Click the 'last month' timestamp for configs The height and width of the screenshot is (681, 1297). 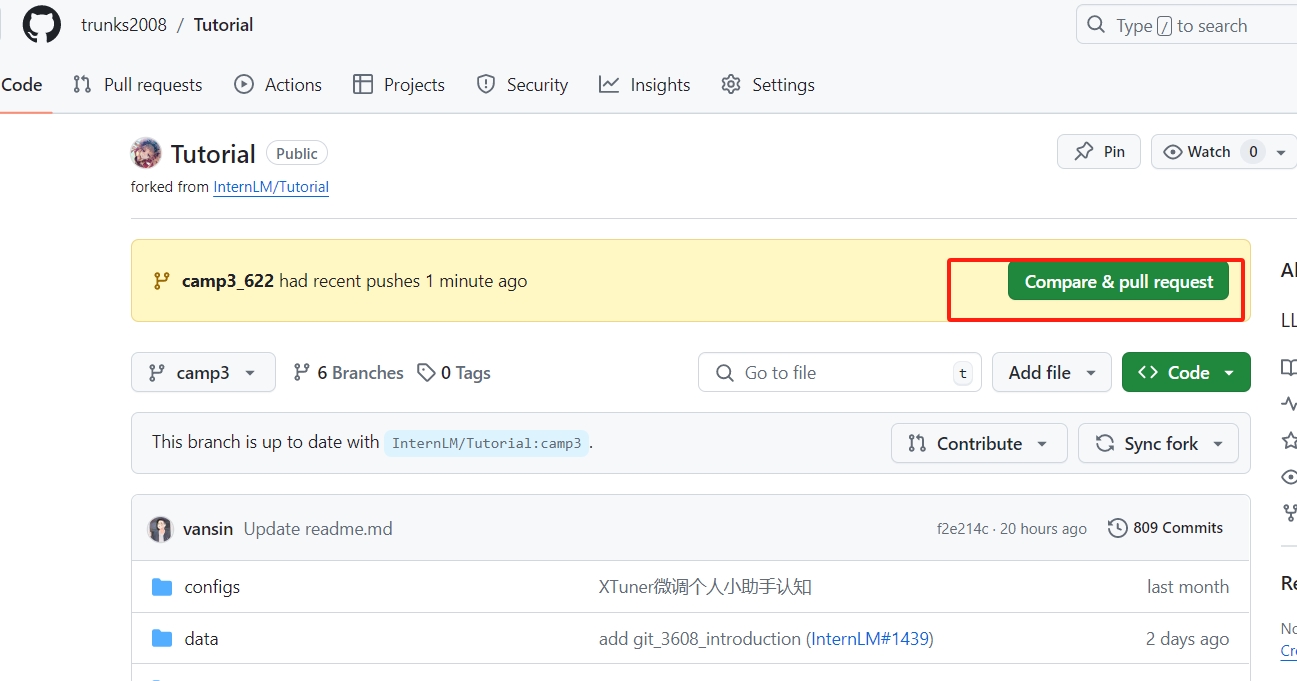point(1188,587)
